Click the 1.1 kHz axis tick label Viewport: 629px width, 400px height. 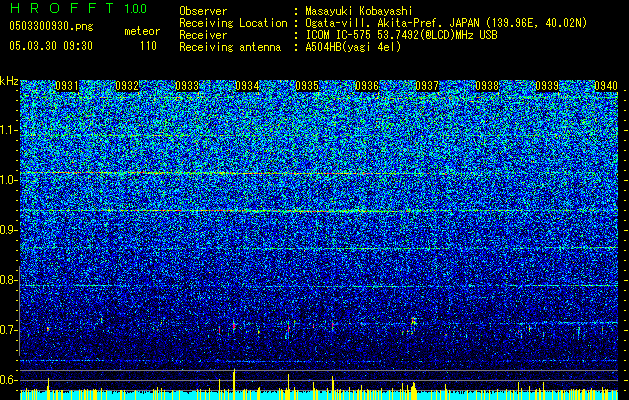tap(8, 130)
